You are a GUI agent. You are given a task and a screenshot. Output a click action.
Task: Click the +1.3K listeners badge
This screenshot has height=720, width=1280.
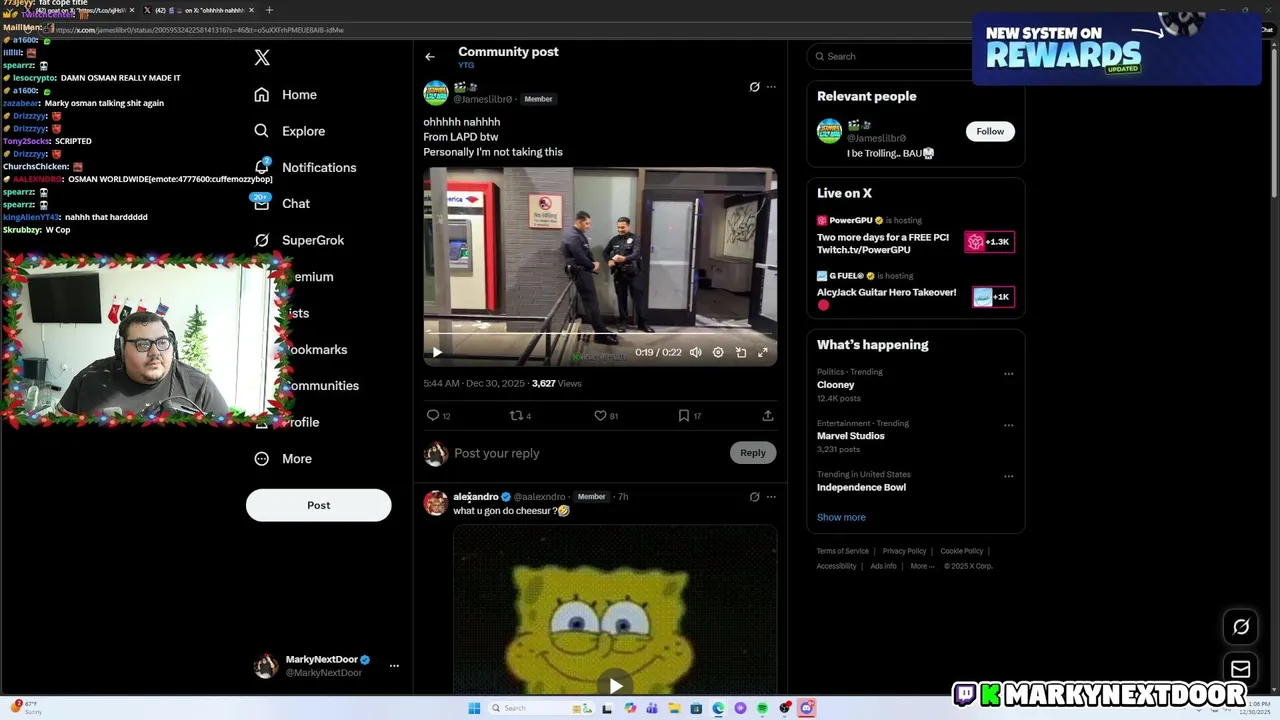[989, 242]
